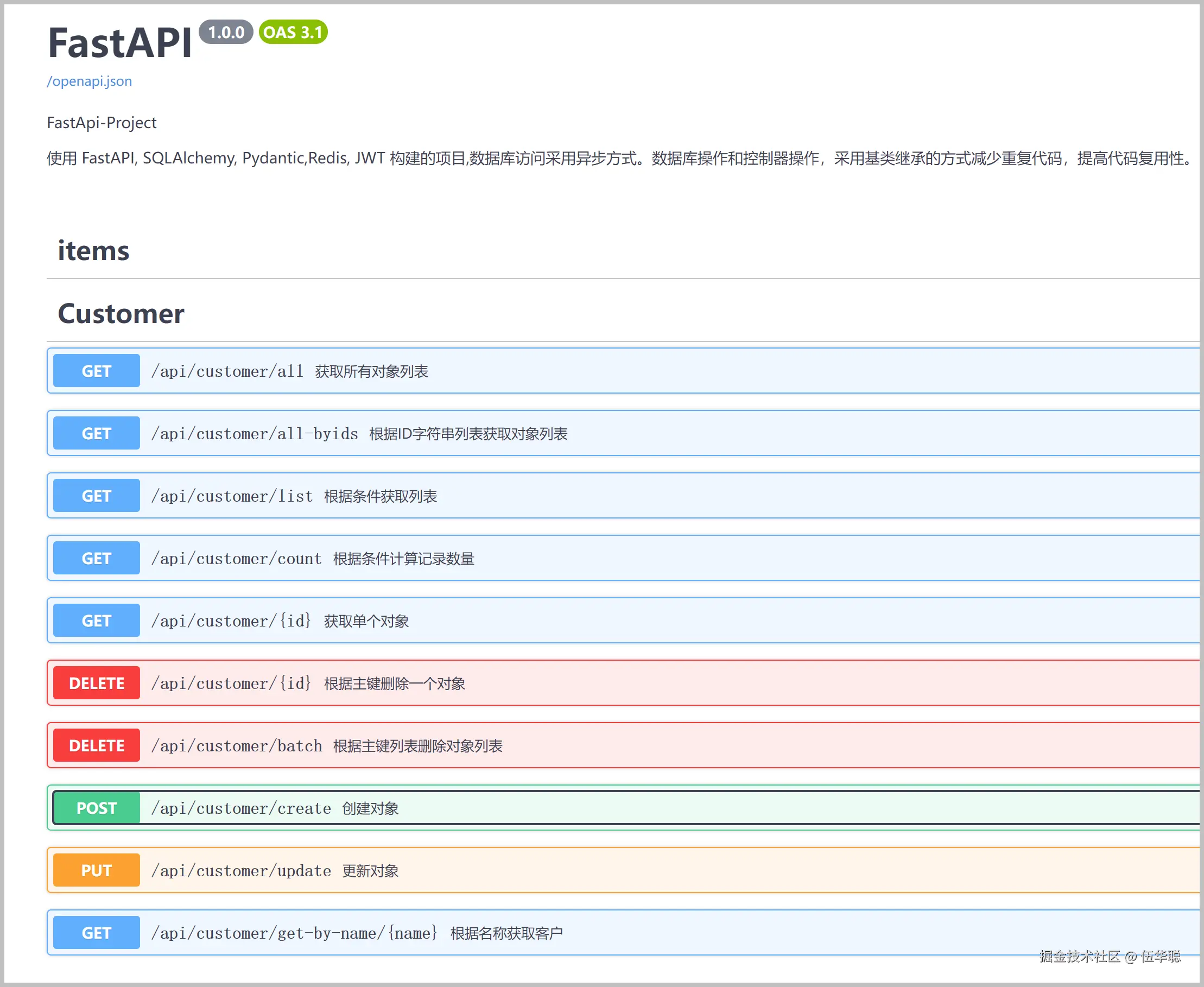The height and width of the screenshot is (987, 1204).
Task: Click DELETE badge for batch endpoint
Action: (x=96, y=745)
